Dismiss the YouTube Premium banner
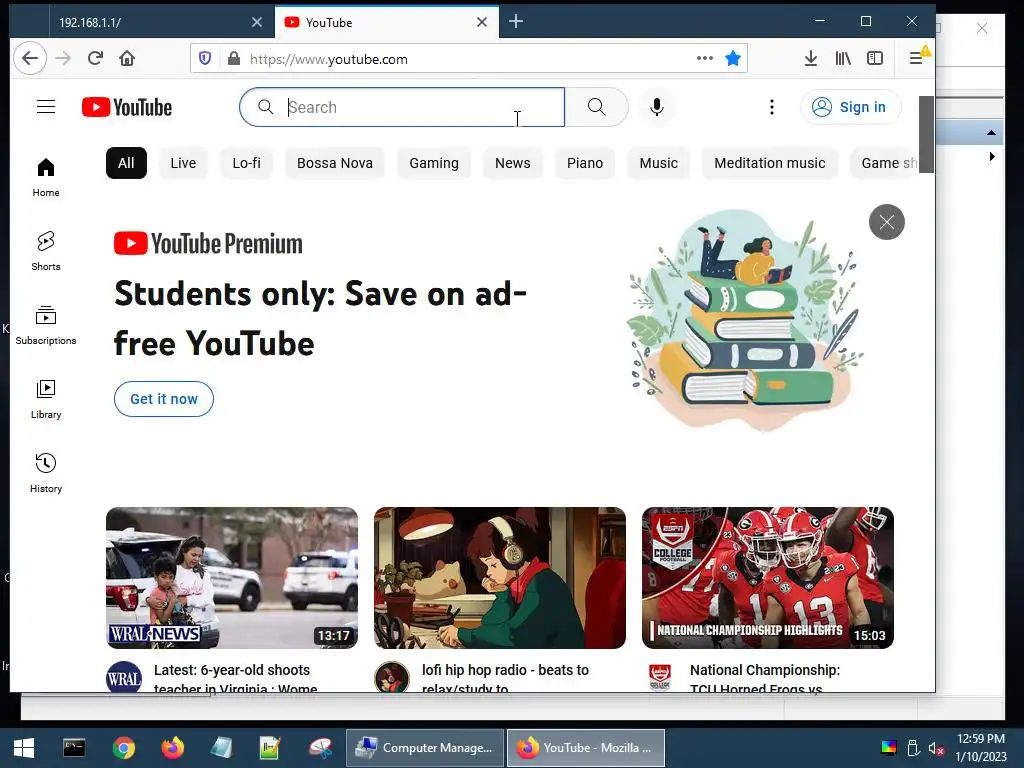The image size is (1024, 768). 886,222
